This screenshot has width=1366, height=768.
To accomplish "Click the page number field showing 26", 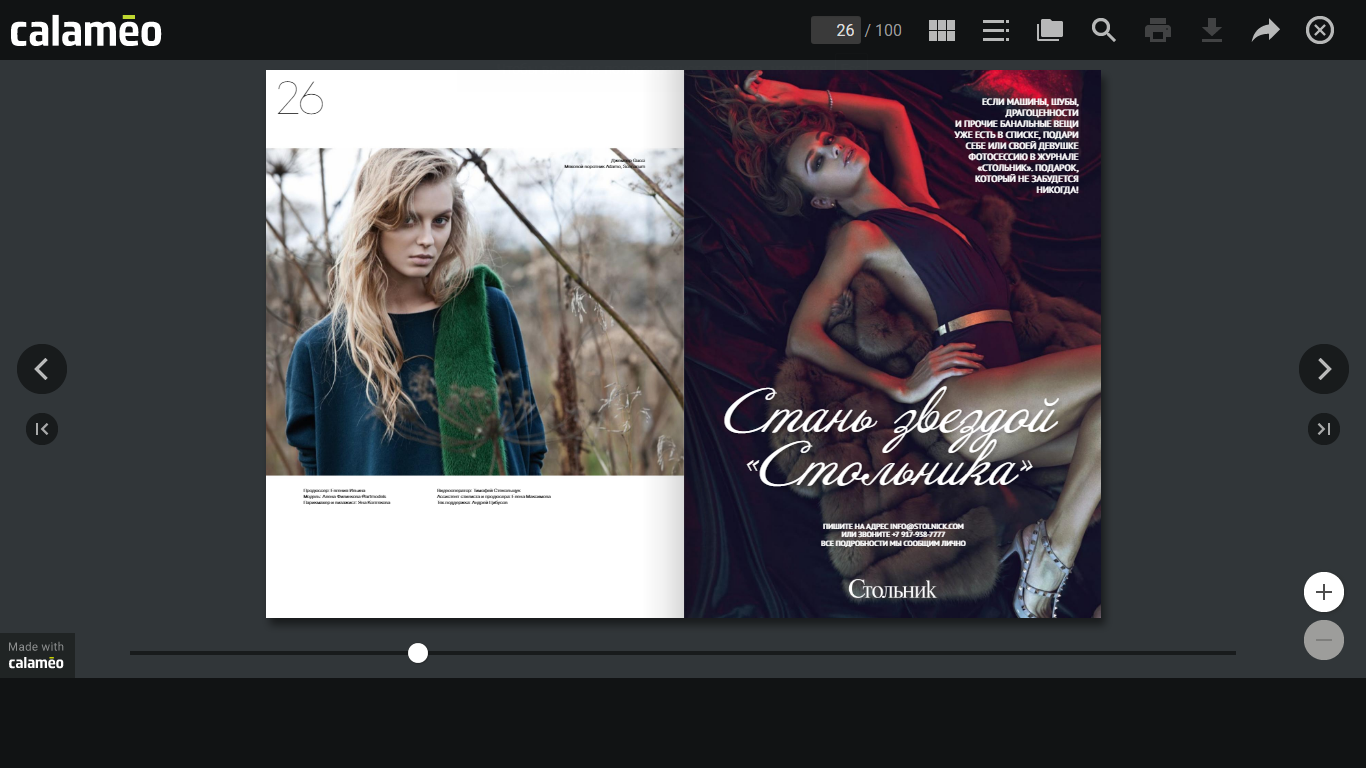I will pyautogui.click(x=836, y=30).
